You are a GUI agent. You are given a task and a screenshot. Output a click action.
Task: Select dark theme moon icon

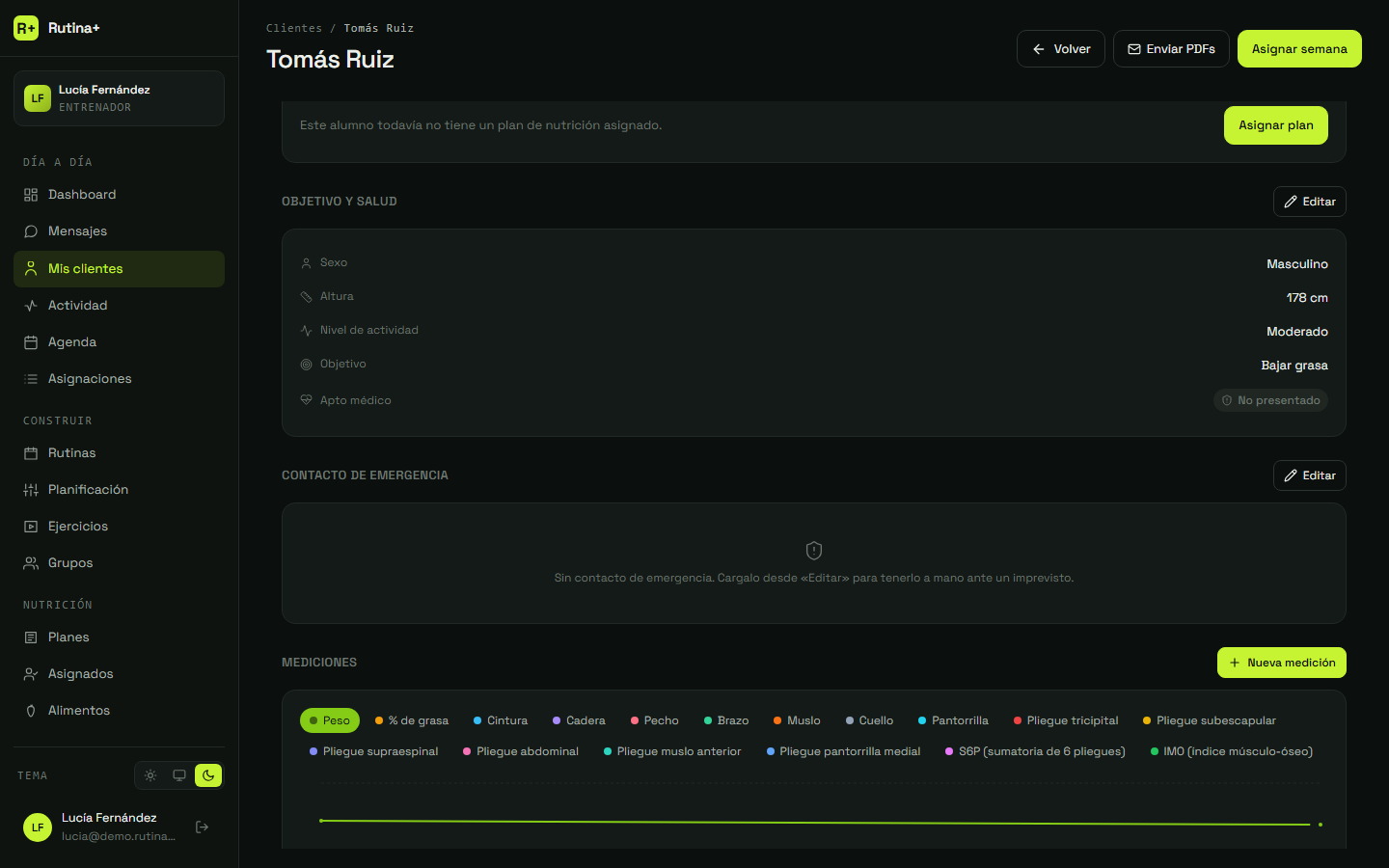coord(208,775)
